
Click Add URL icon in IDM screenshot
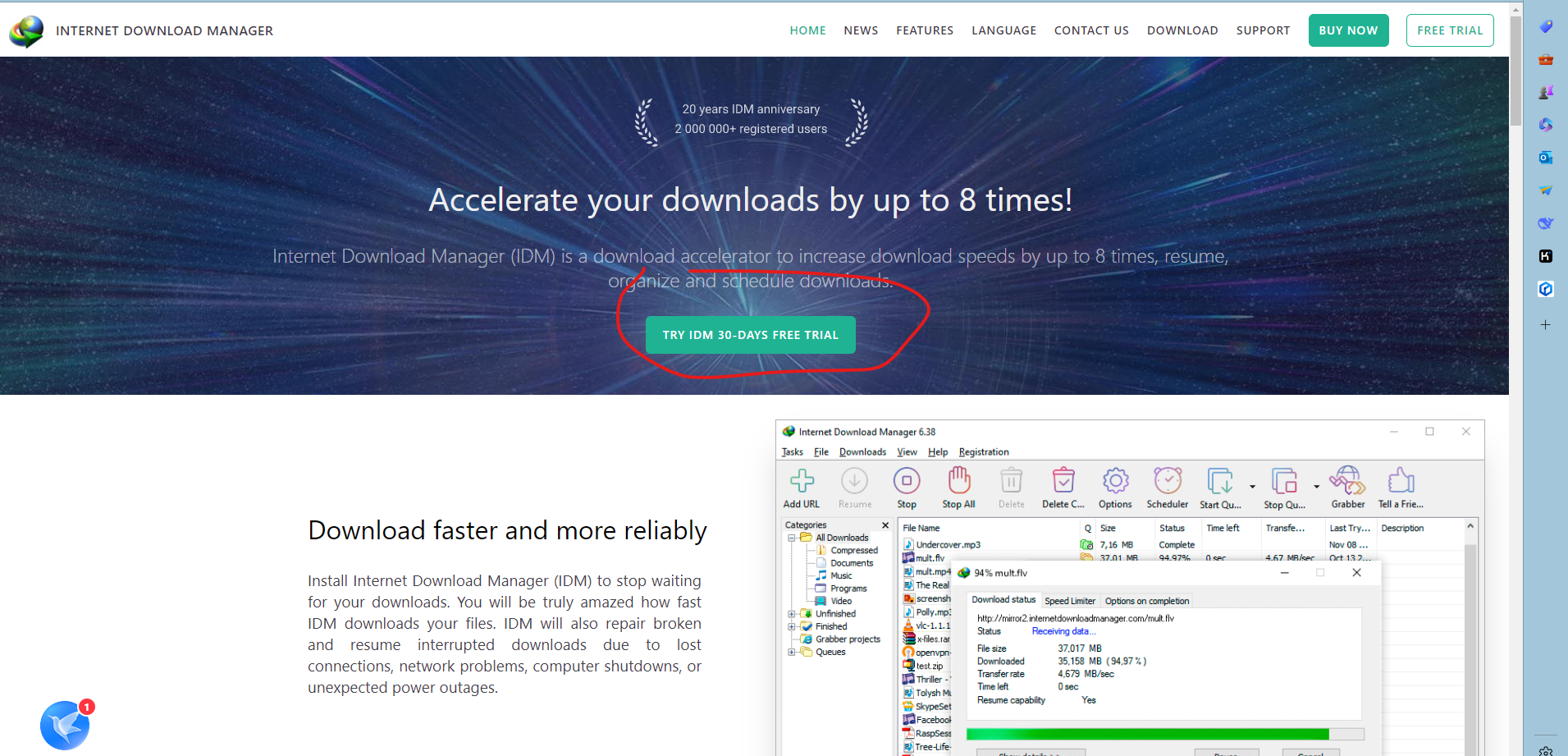click(x=802, y=481)
